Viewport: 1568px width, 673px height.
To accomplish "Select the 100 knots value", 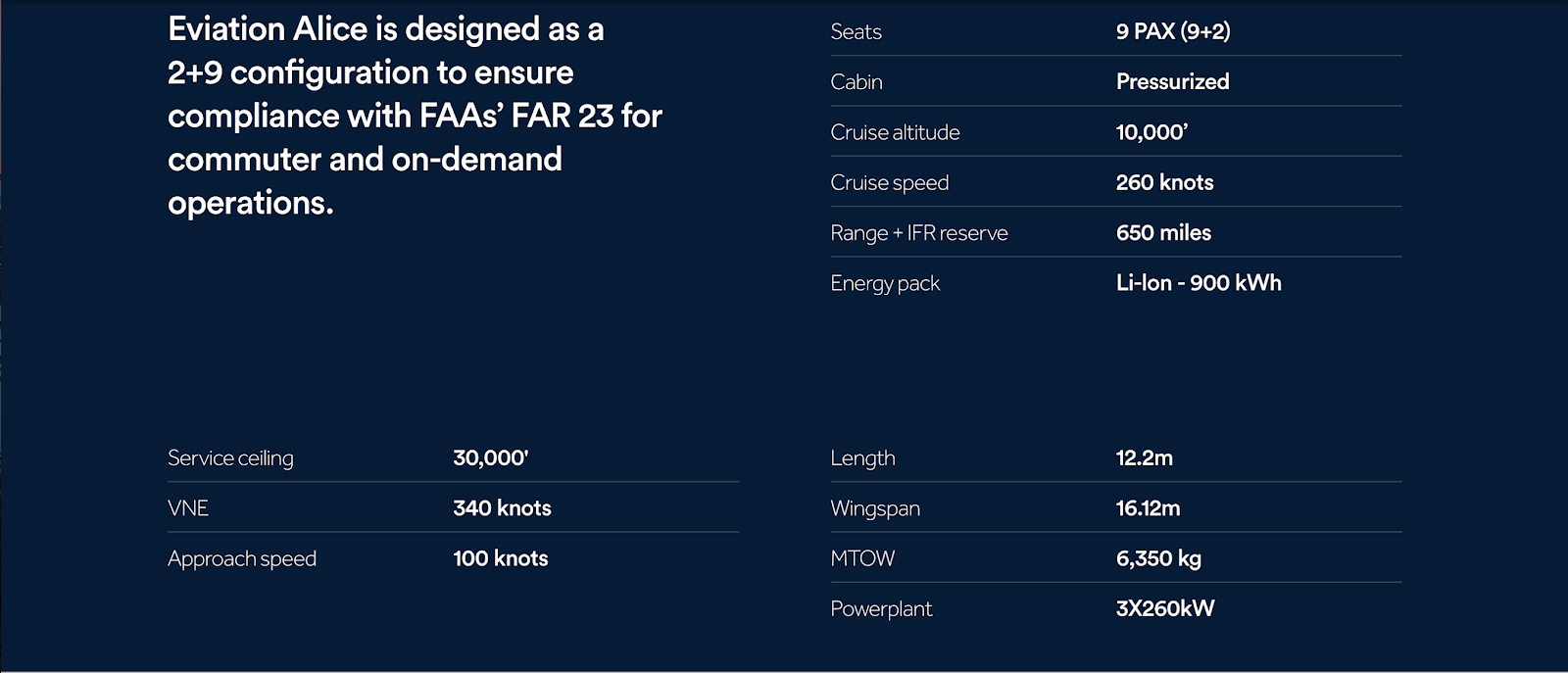I will [x=500, y=558].
